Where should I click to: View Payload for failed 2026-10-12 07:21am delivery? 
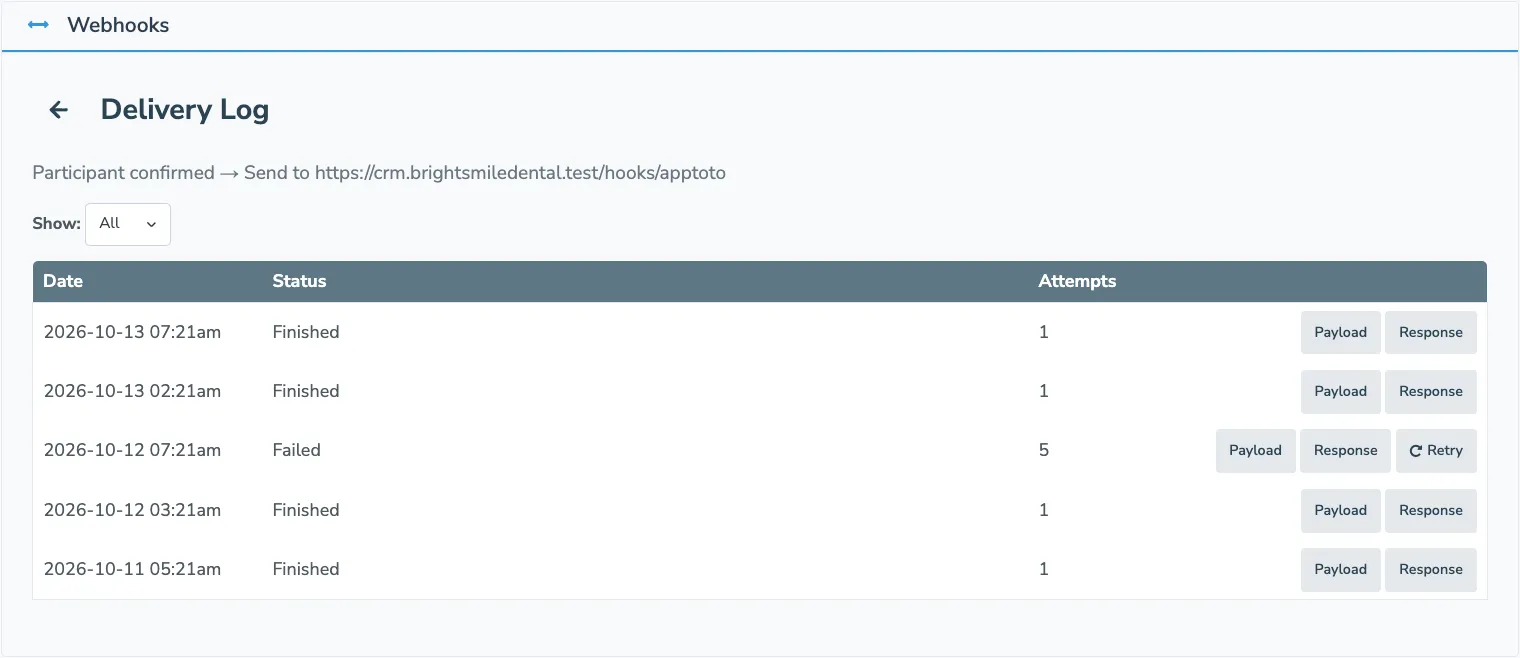(x=1255, y=451)
